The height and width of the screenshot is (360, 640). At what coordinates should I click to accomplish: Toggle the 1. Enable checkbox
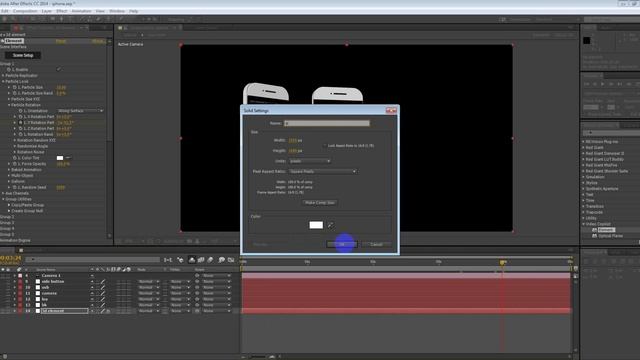59,69
